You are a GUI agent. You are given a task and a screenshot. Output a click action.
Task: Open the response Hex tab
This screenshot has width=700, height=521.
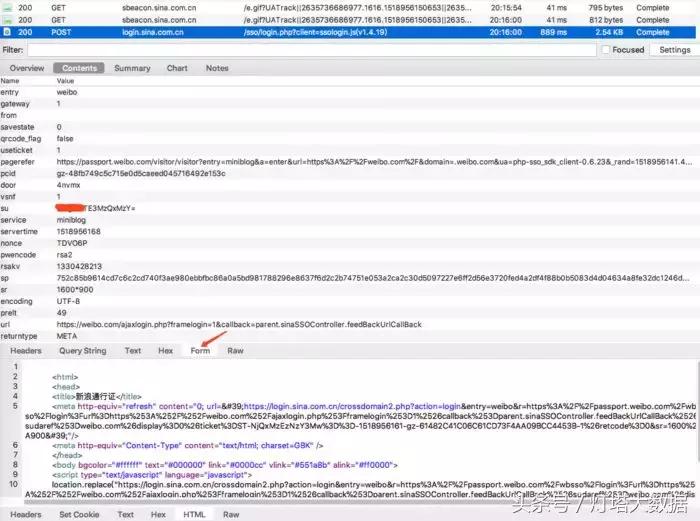point(158,514)
